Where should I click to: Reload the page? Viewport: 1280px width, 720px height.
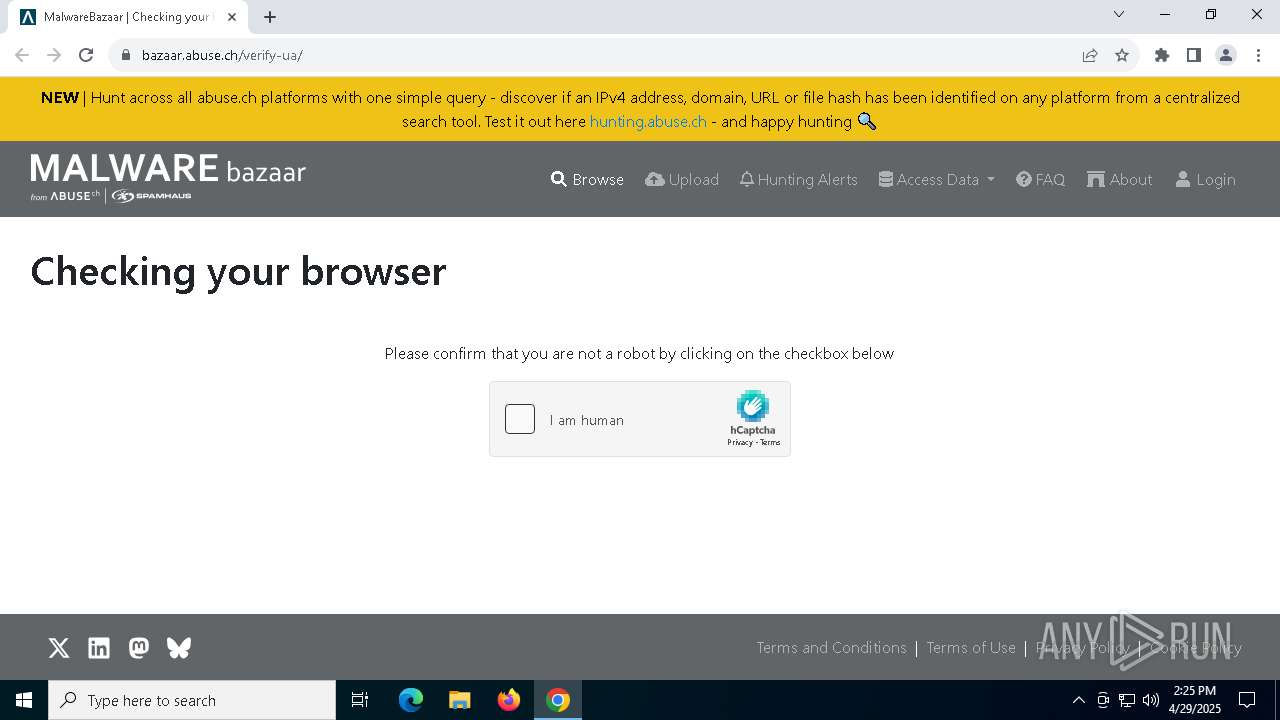pos(86,55)
